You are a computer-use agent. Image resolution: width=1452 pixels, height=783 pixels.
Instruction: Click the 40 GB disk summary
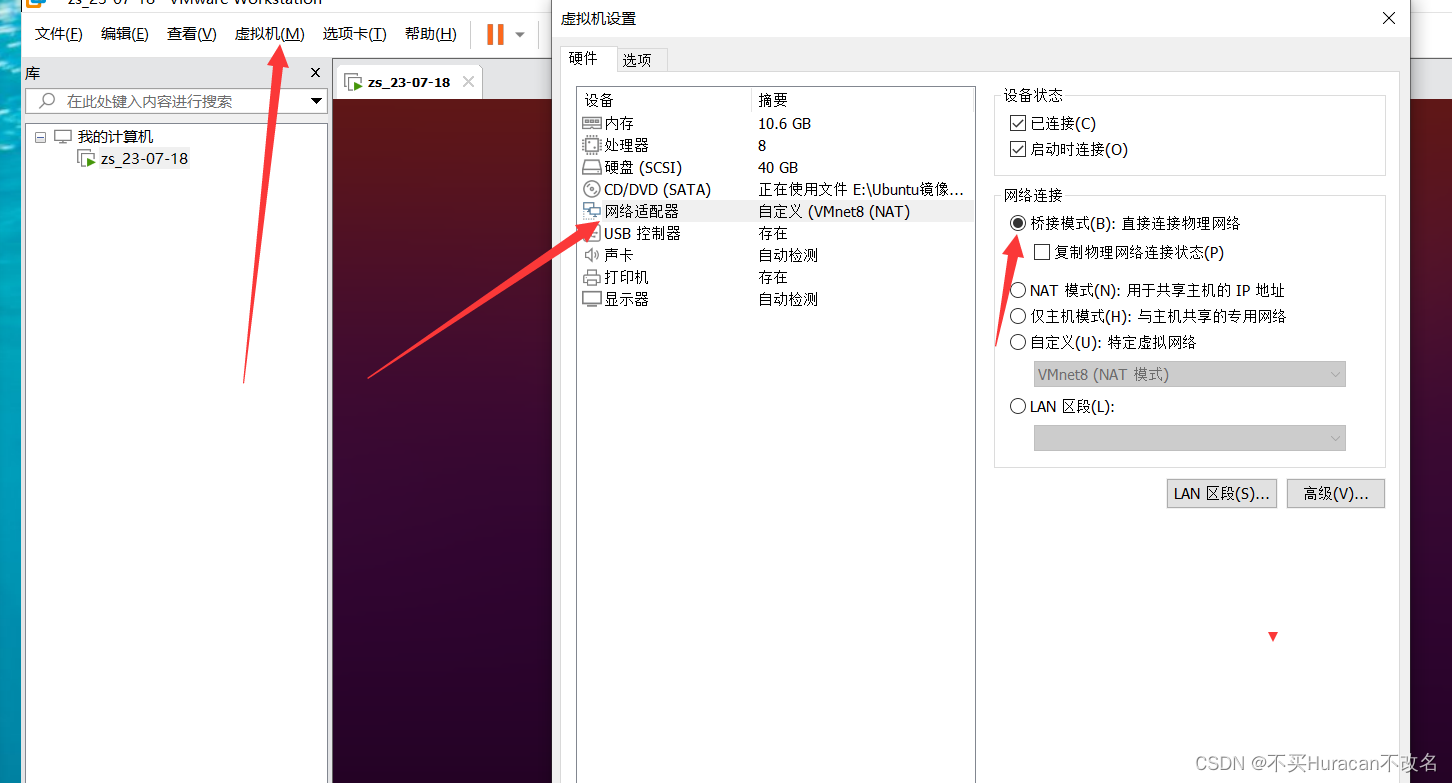coord(779,167)
